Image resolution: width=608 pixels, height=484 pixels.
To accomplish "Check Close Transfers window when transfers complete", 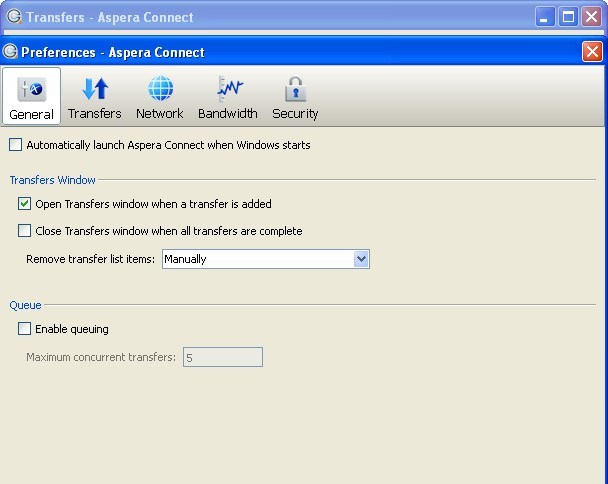I will [x=24, y=231].
